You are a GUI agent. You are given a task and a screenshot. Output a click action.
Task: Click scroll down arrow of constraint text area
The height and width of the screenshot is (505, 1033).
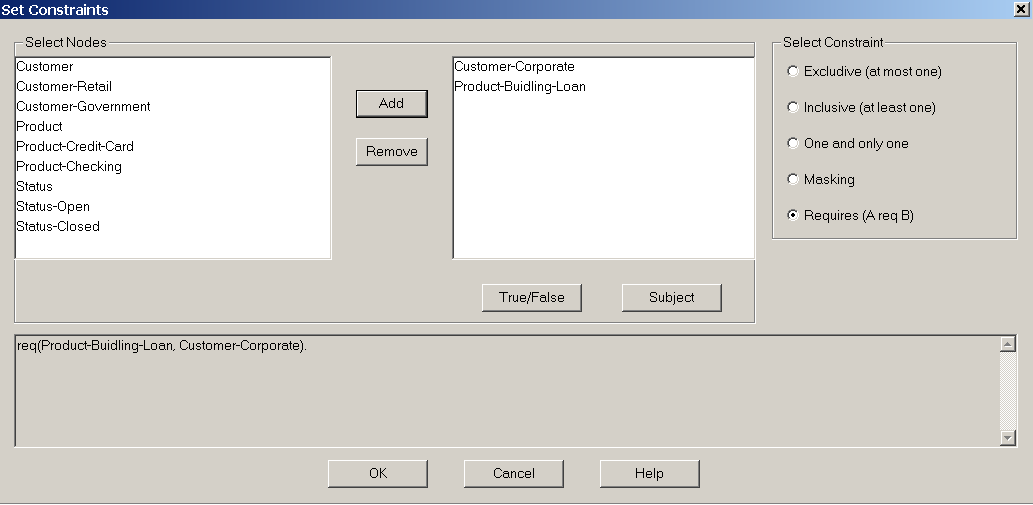[1007, 438]
